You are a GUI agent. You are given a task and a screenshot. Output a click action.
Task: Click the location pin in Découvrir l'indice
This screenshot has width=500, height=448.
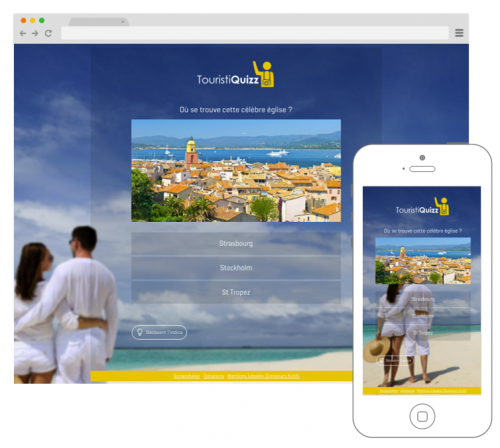(140, 332)
